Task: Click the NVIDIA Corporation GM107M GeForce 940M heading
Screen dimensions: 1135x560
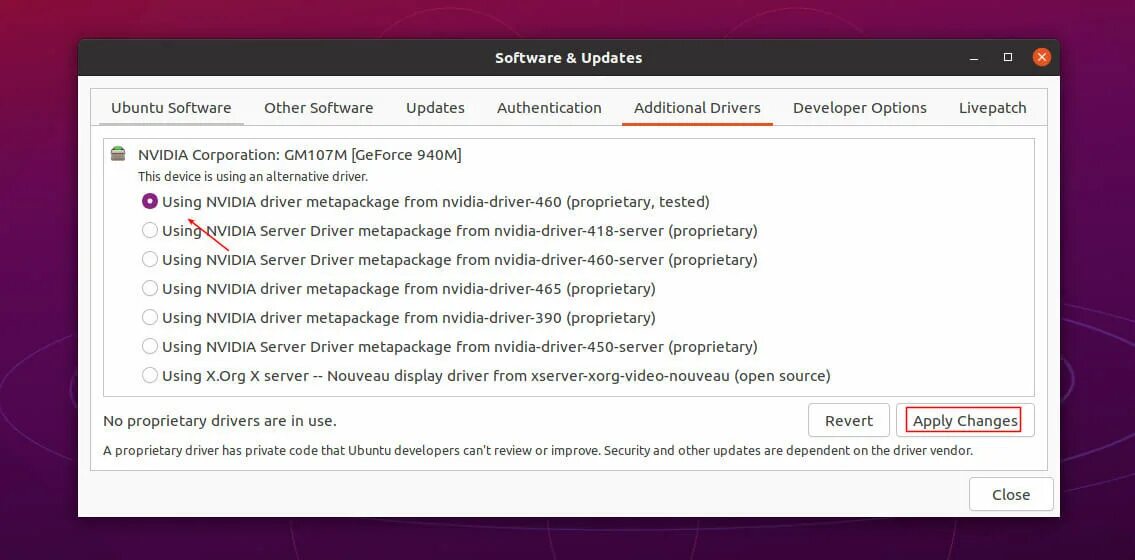Action: 300,155
